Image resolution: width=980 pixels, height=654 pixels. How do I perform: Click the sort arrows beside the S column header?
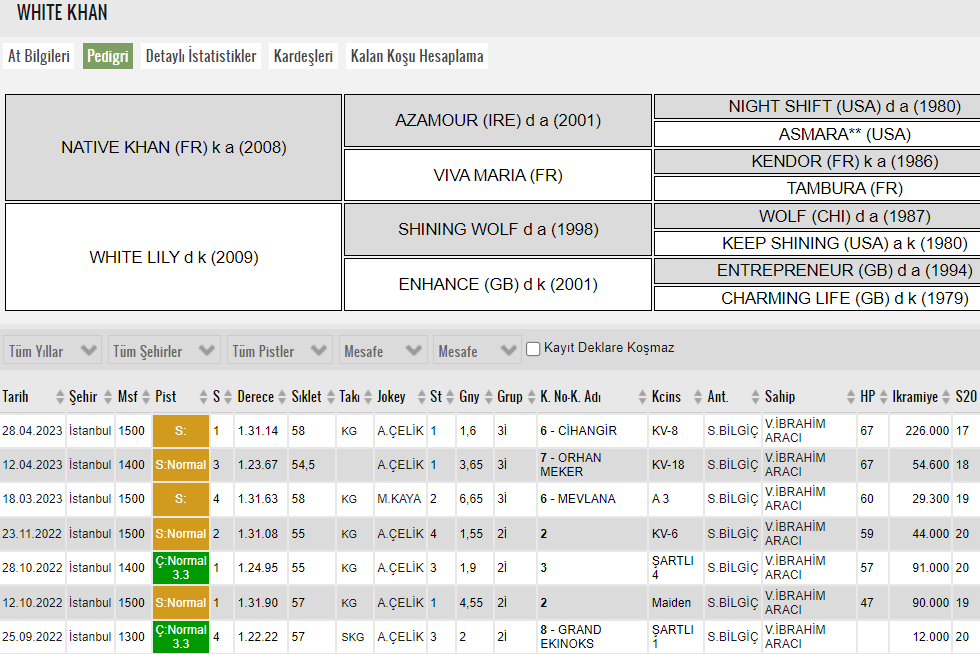click(228, 396)
